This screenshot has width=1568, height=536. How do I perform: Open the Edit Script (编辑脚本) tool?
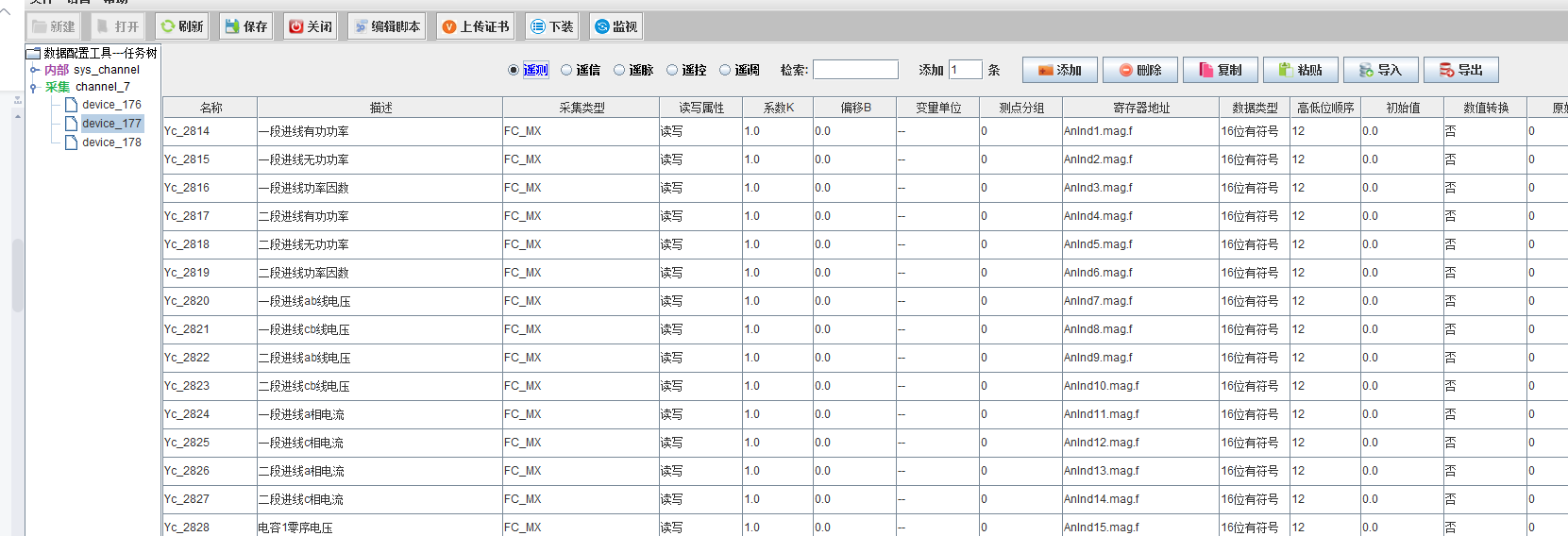coord(386,26)
